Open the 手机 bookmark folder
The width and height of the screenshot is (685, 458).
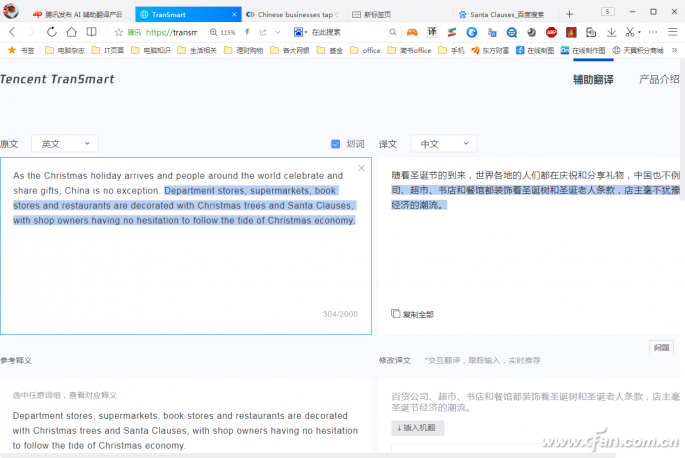tap(451, 50)
